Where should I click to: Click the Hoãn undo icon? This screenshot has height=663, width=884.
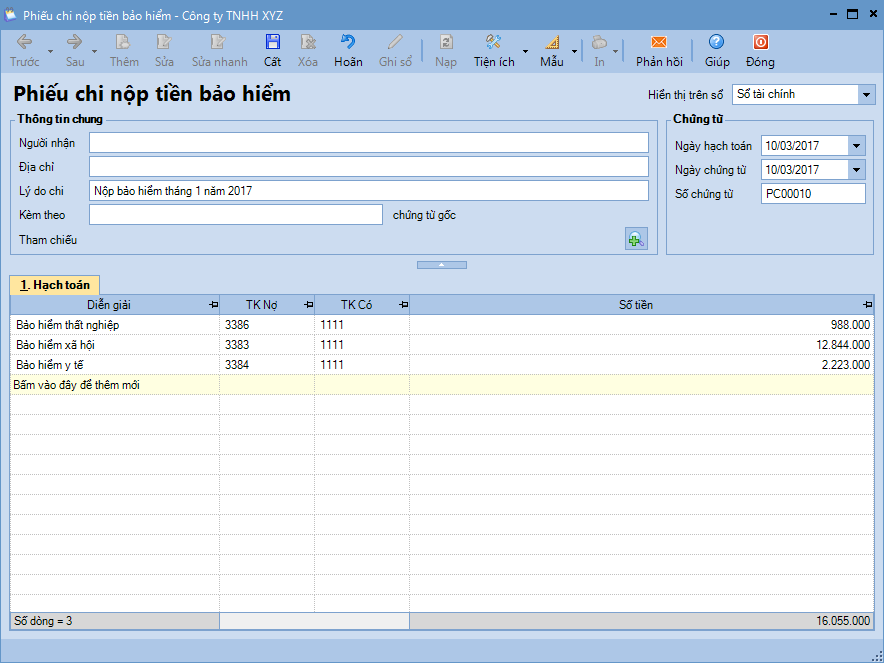348,42
